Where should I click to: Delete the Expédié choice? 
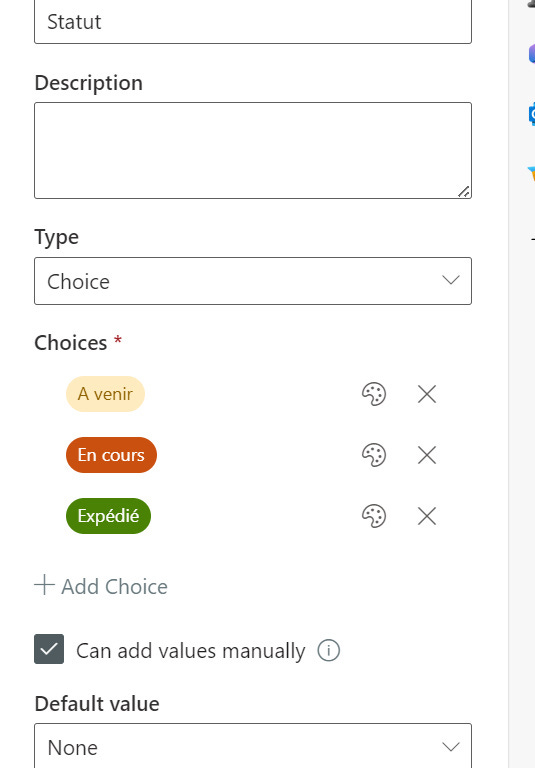click(427, 516)
